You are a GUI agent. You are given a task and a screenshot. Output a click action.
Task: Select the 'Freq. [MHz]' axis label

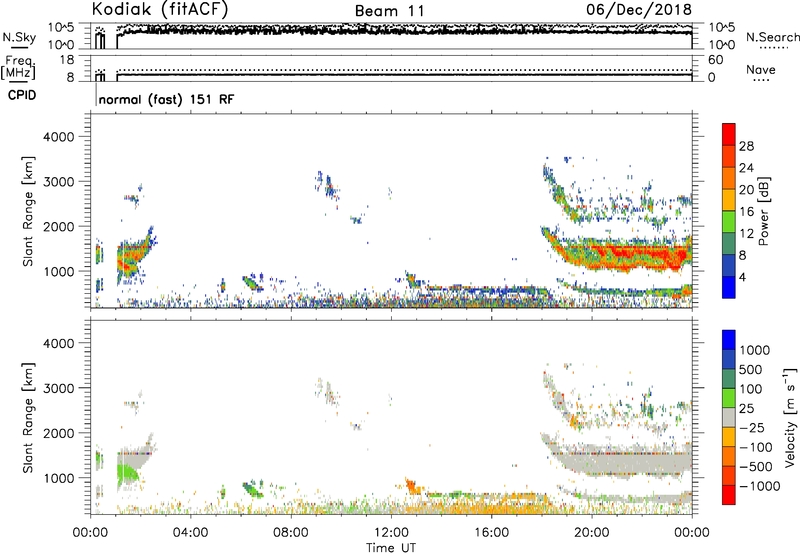tap(18, 67)
